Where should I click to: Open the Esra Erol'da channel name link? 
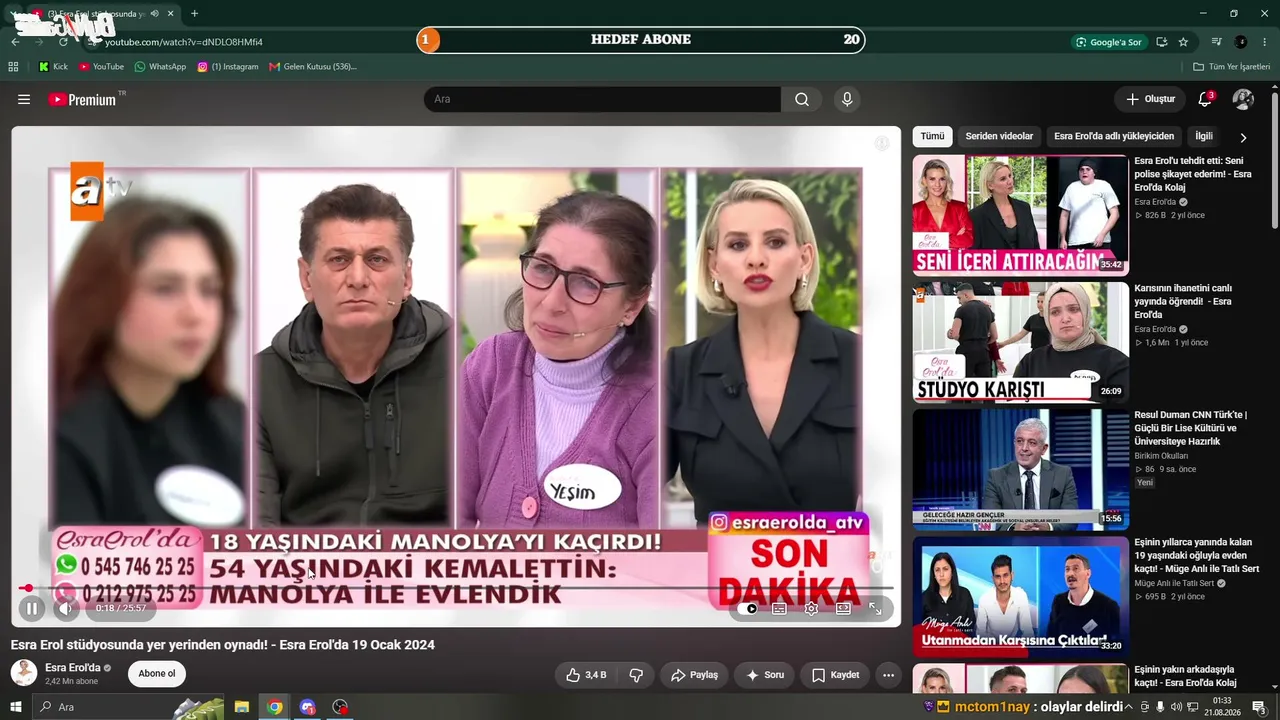[x=73, y=668]
